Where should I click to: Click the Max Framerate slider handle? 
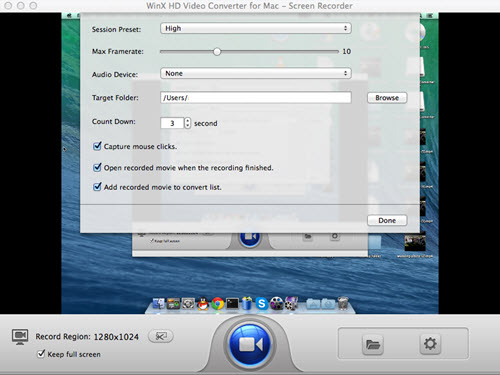(x=217, y=51)
